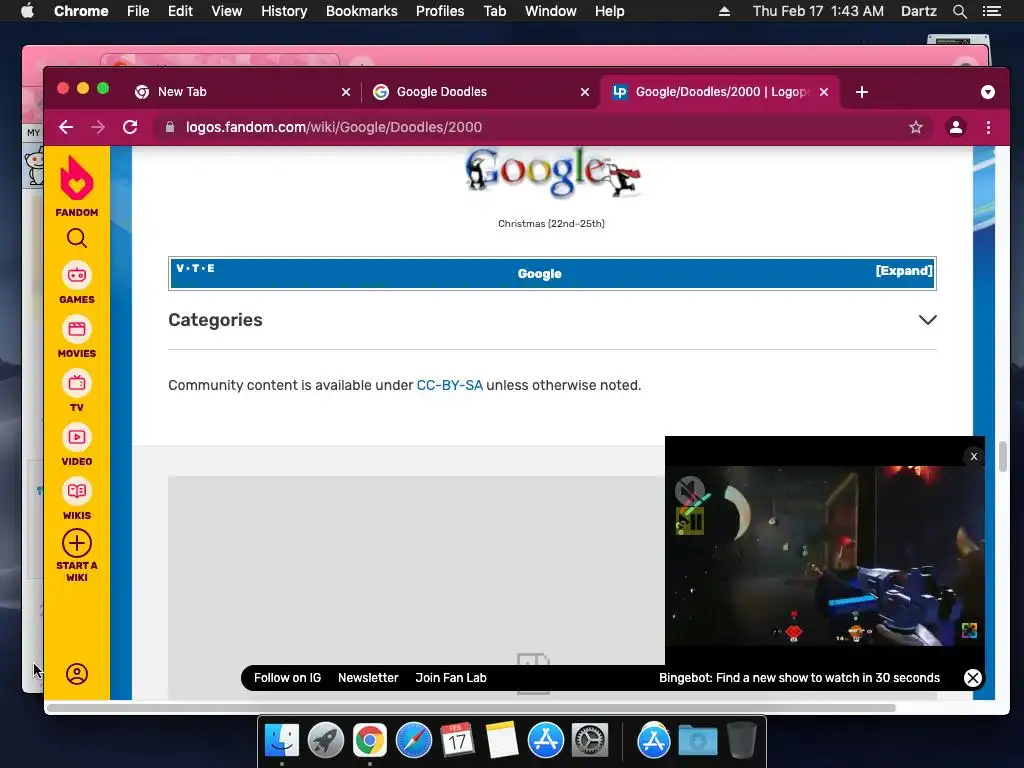
Task: Open Notes from the Dock
Action: pyautogui.click(x=502, y=741)
